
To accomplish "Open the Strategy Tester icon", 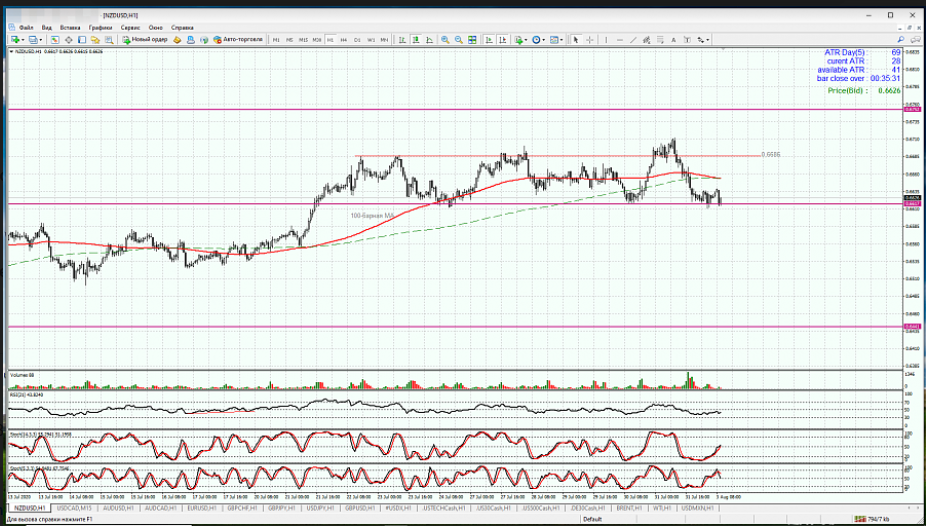I will coord(109,40).
